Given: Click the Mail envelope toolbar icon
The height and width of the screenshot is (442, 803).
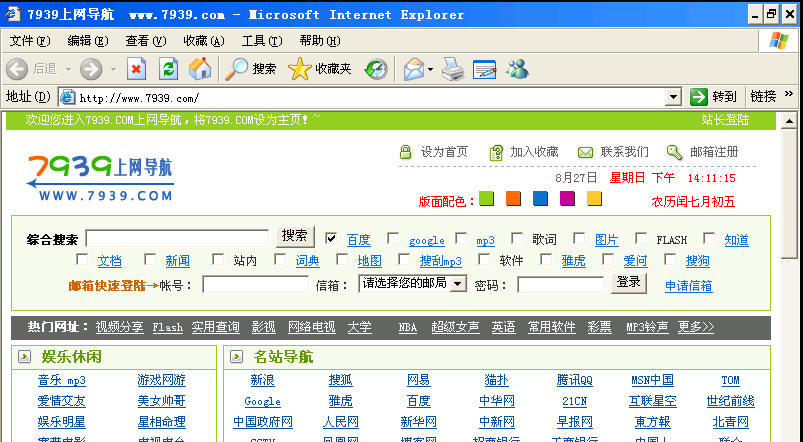Looking at the screenshot, I should click(414, 69).
